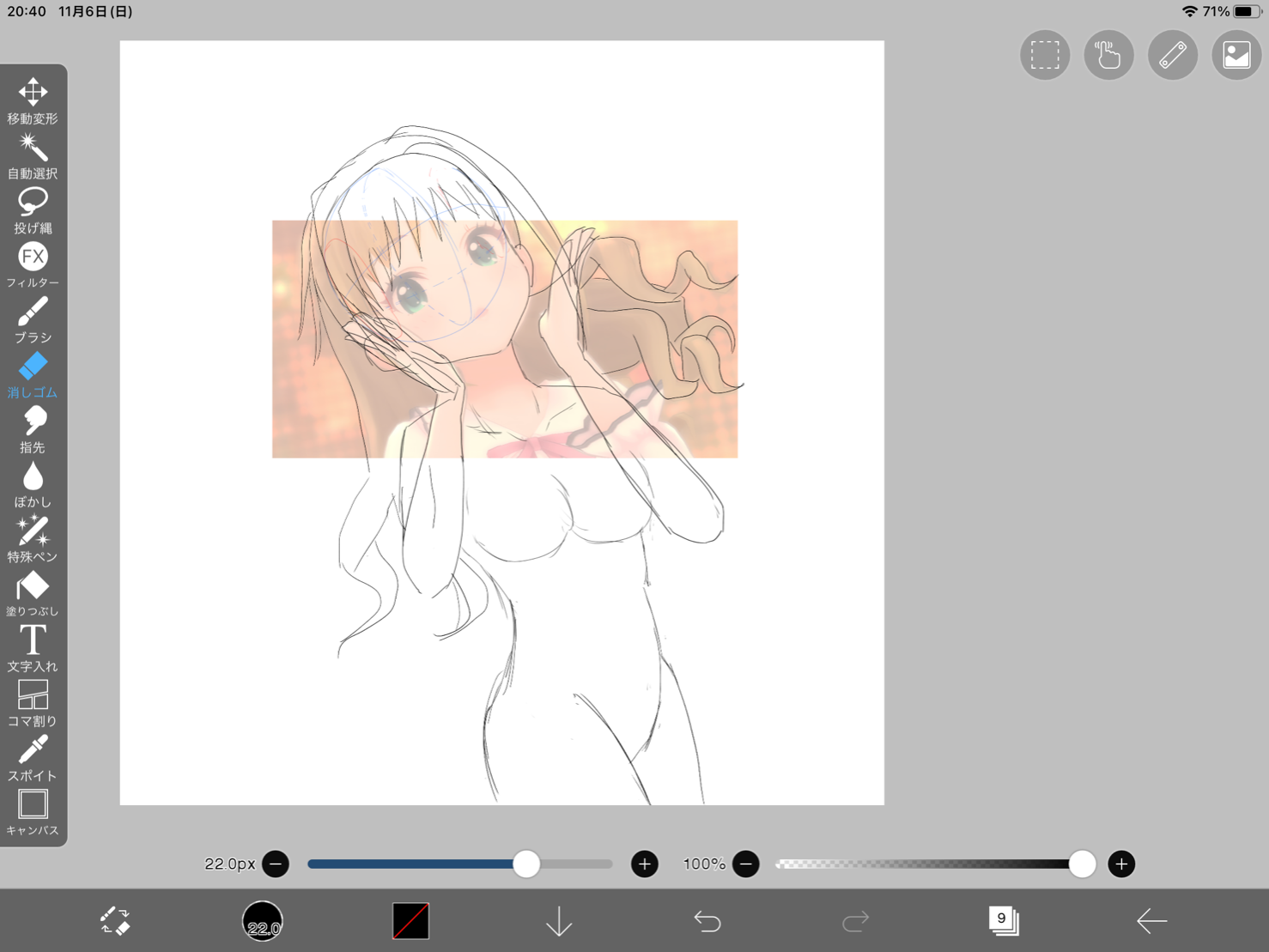The image size is (1269, 952).
Task: Open the color swatch picker
Action: (410, 920)
